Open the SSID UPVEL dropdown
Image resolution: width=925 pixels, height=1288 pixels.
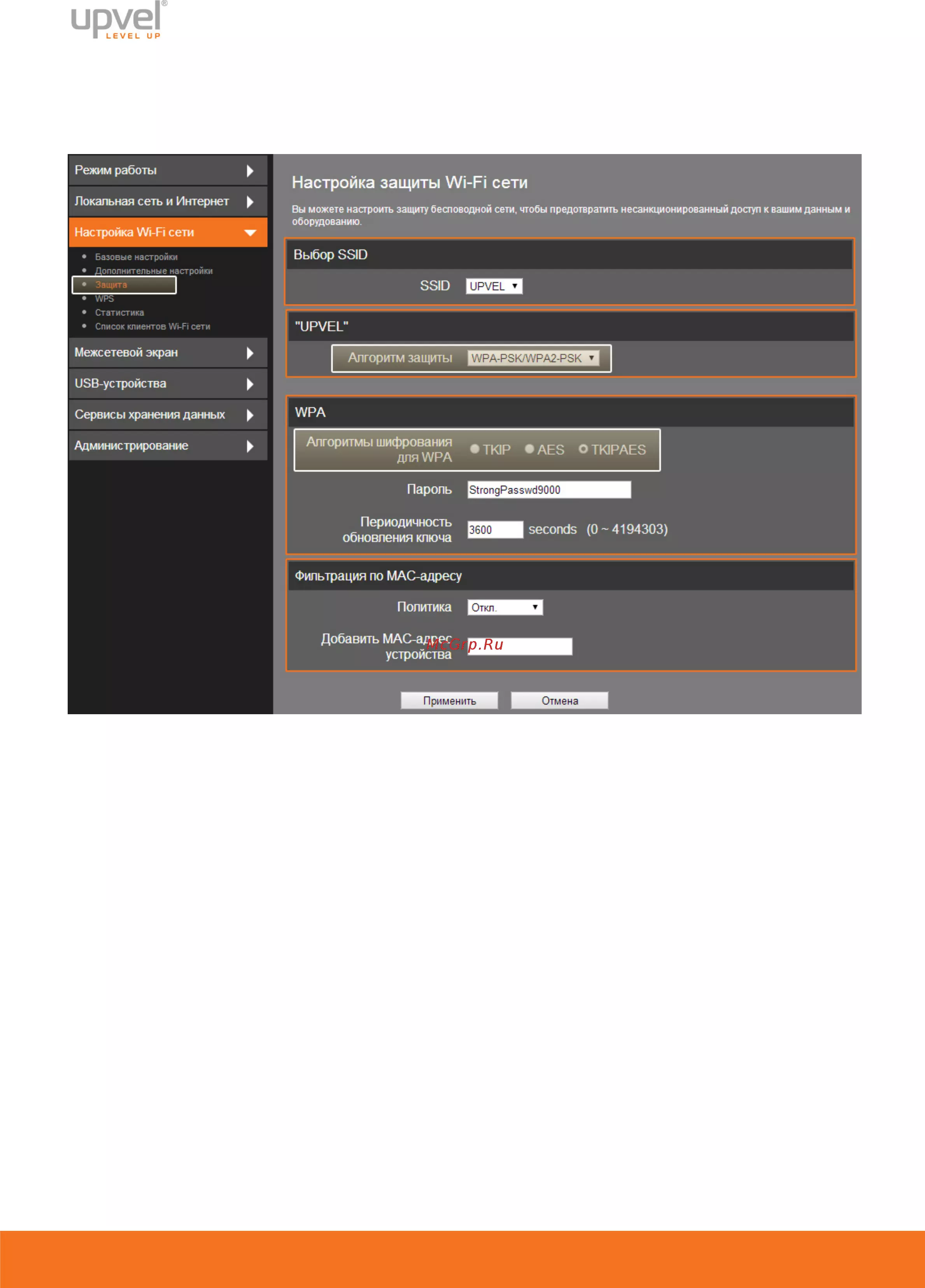[494, 286]
